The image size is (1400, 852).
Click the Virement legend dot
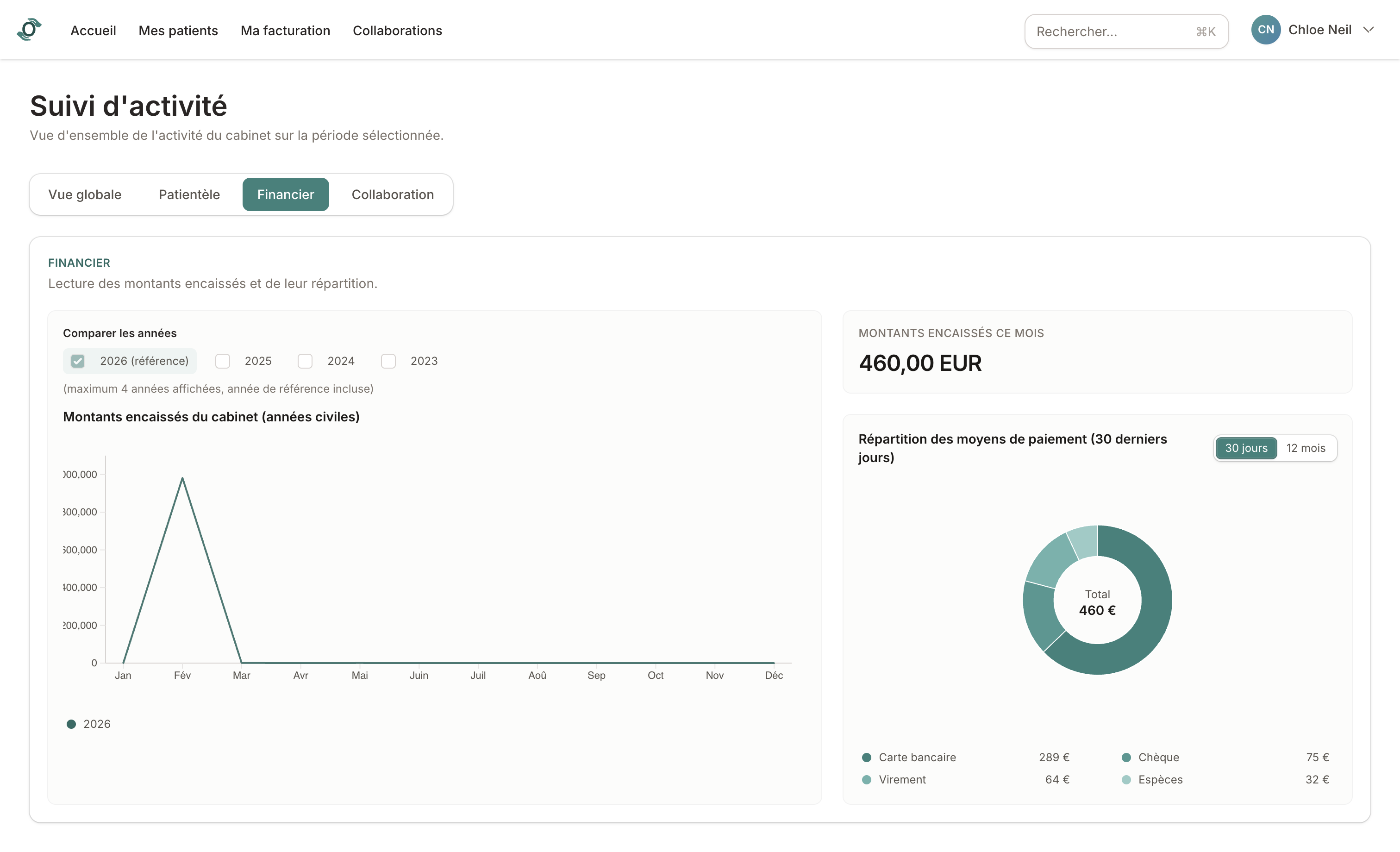pos(867,779)
